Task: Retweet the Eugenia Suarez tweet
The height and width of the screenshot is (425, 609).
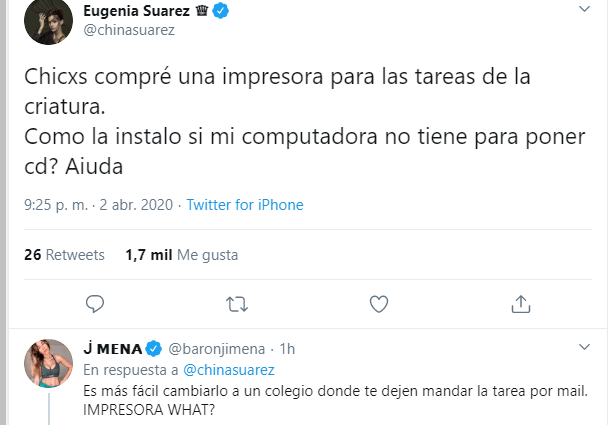Action: [237, 302]
